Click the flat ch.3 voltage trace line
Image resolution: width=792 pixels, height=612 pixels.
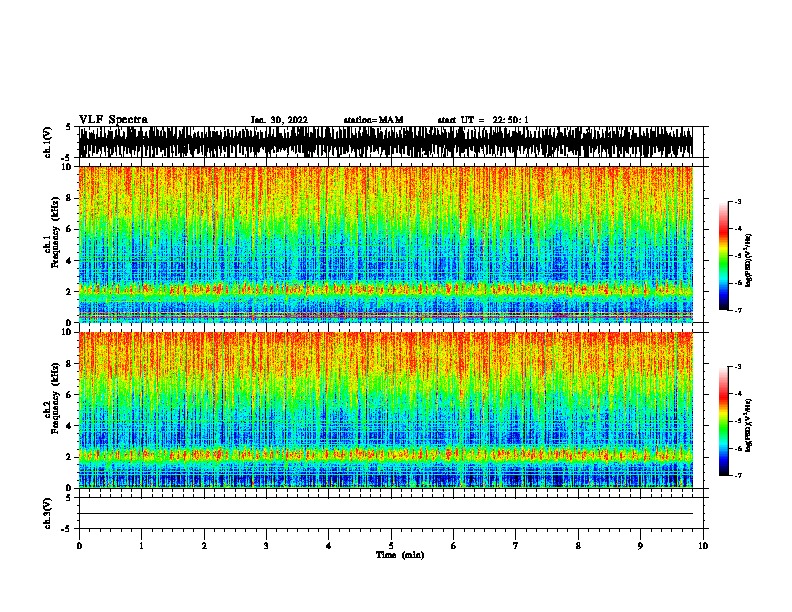click(x=386, y=514)
